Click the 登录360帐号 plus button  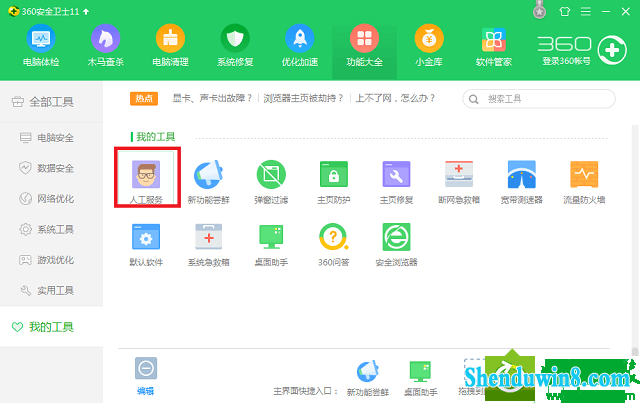tap(612, 50)
